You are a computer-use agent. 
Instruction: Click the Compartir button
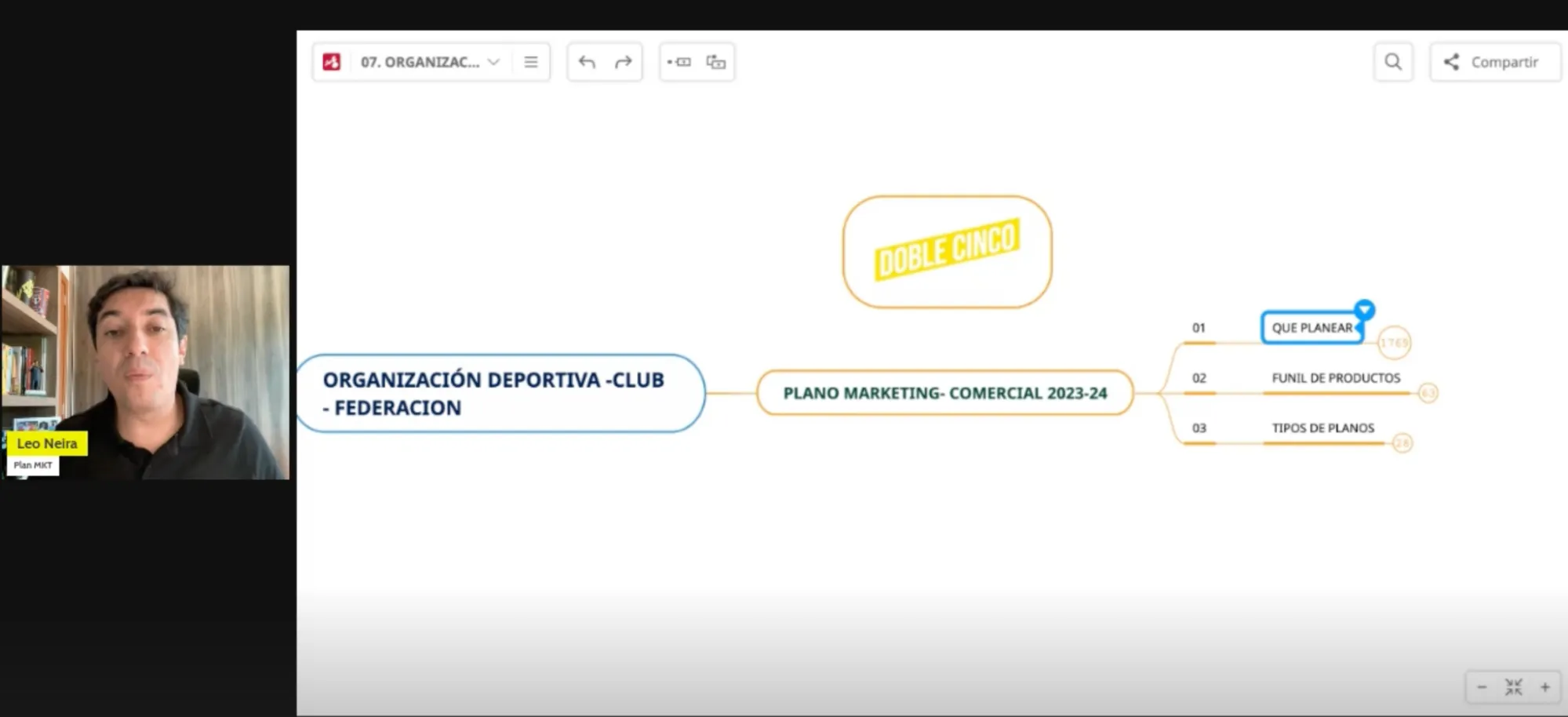tap(1493, 61)
